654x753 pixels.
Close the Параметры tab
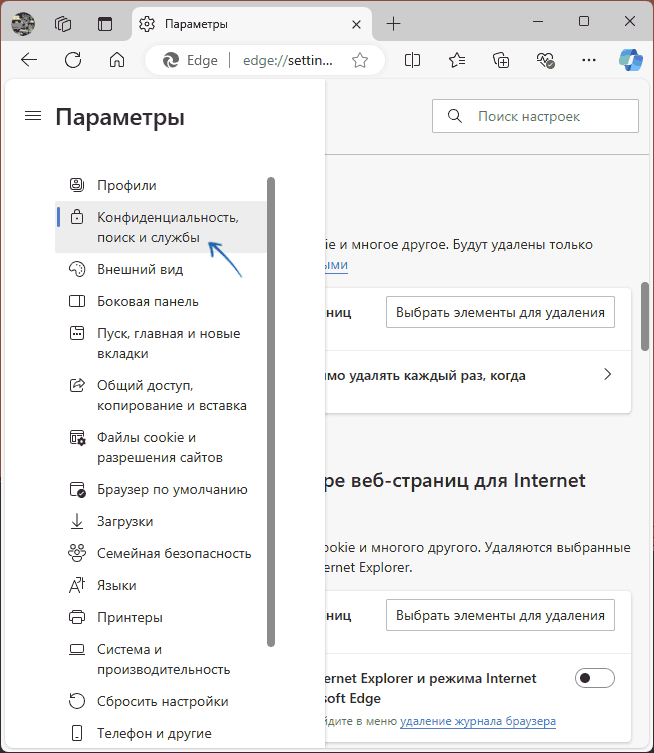coord(356,24)
